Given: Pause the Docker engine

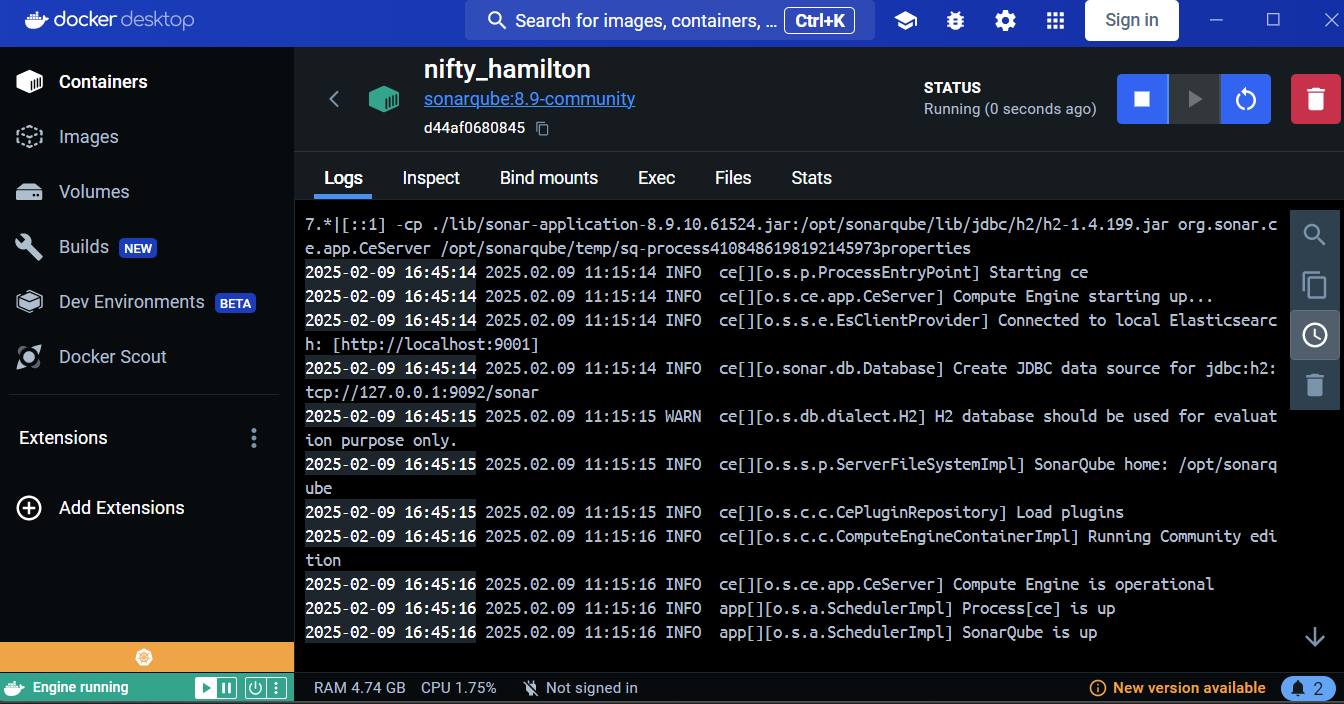Looking at the screenshot, I should coord(227,688).
